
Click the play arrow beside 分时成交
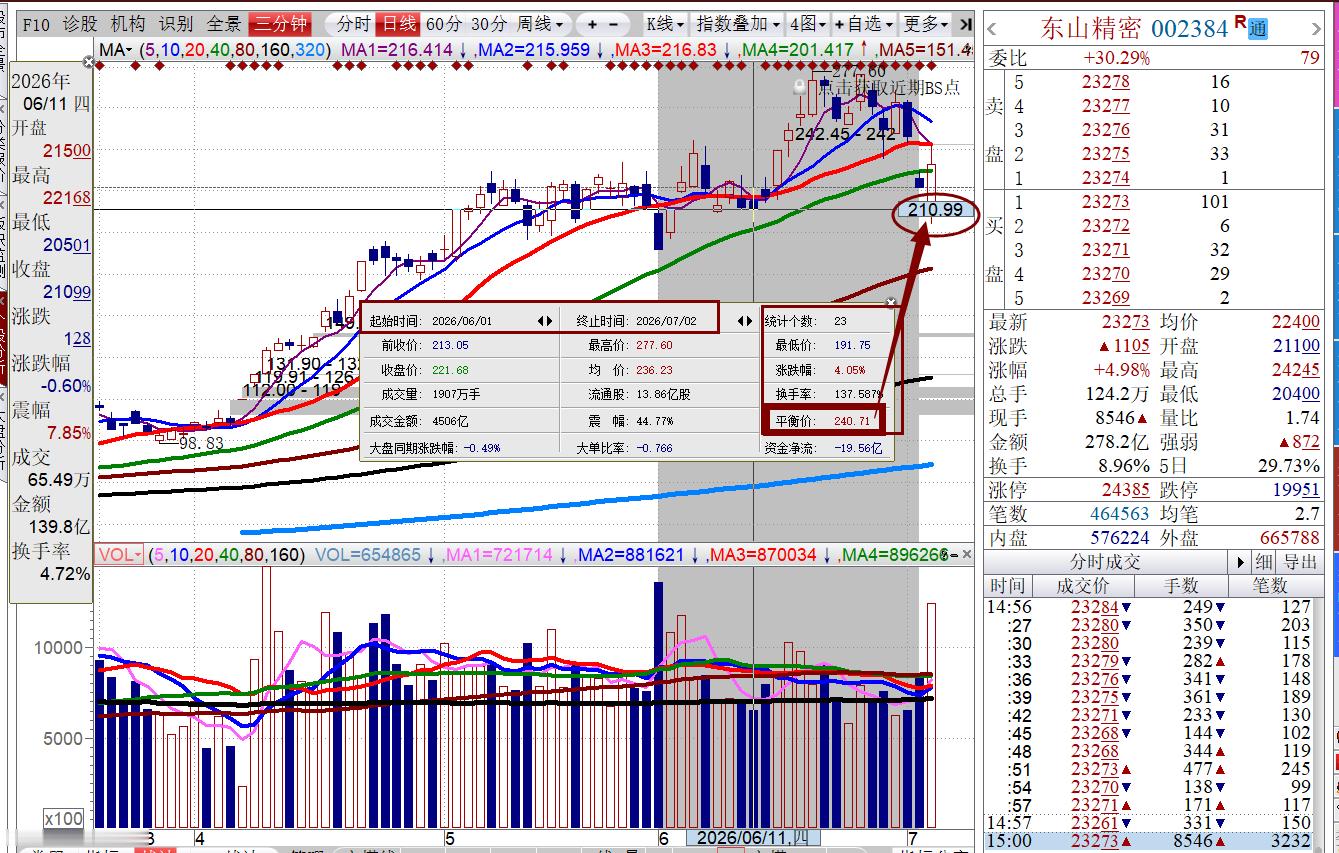(x=1241, y=562)
